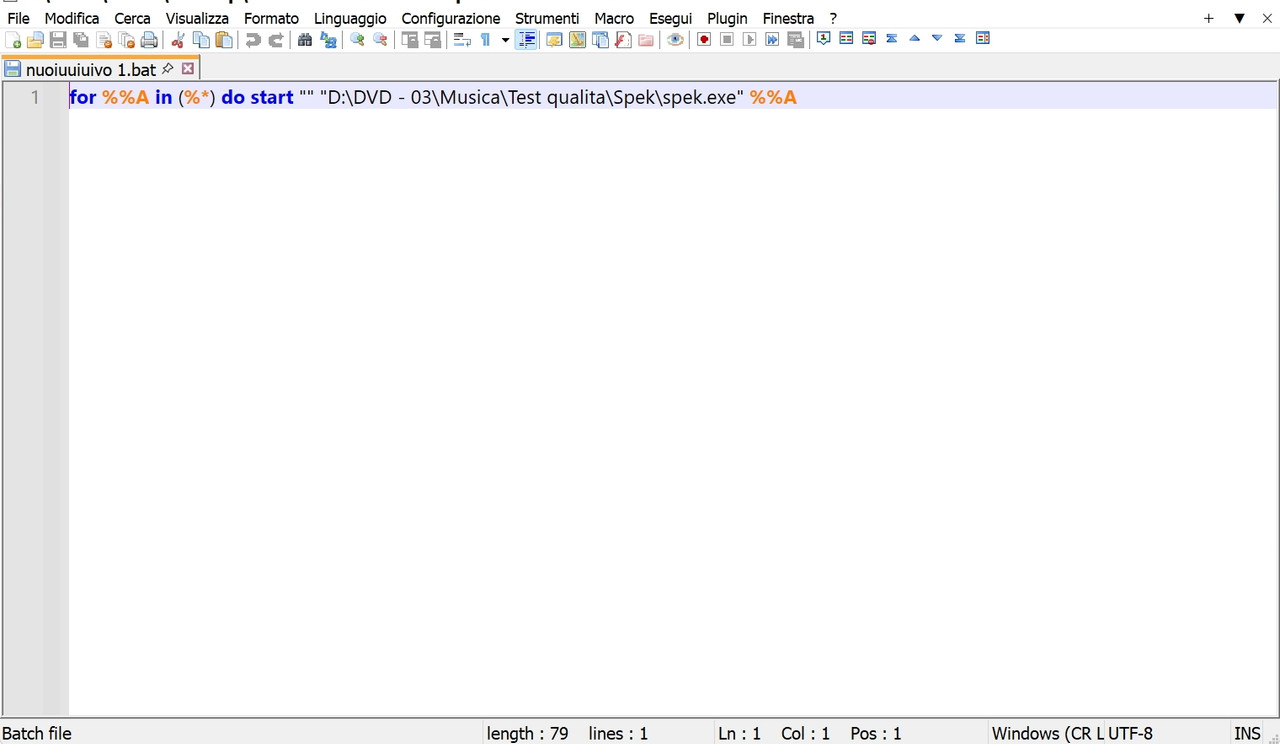Open the Folder as Workspace icon

click(646, 40)
